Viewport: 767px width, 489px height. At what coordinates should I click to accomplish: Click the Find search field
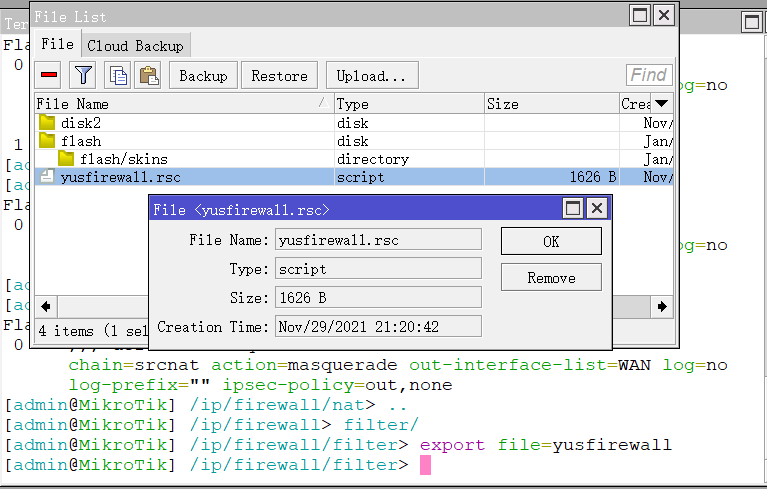pyautogui.click(x=648, y=75)
